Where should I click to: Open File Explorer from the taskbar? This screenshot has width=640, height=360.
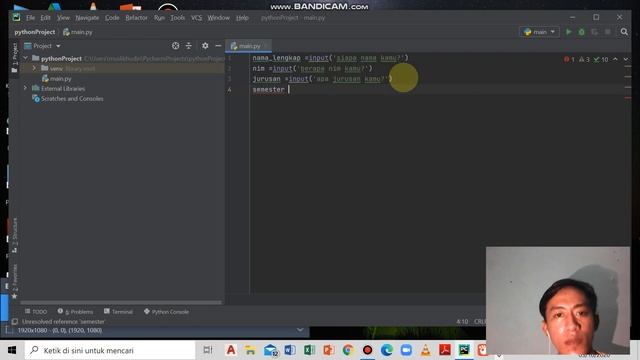click(x=250, y=350)
